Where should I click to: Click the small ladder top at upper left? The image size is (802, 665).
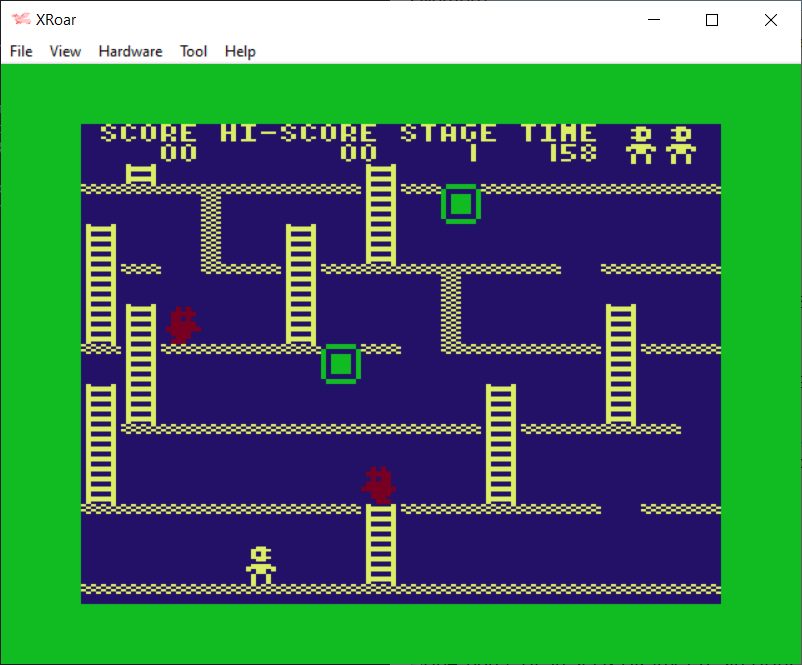coord(141,174)
